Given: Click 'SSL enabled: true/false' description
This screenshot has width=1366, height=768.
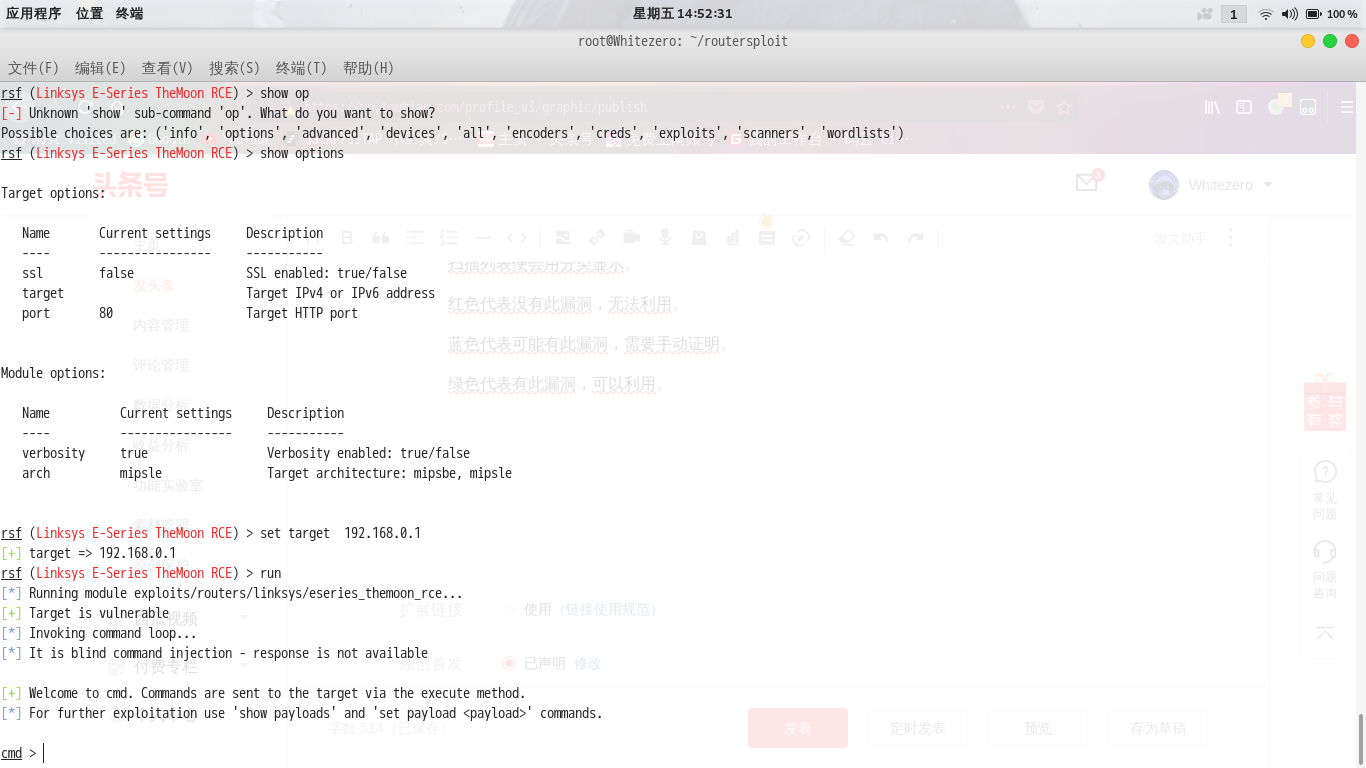Looking at the screenshot, I should (327, 273).
